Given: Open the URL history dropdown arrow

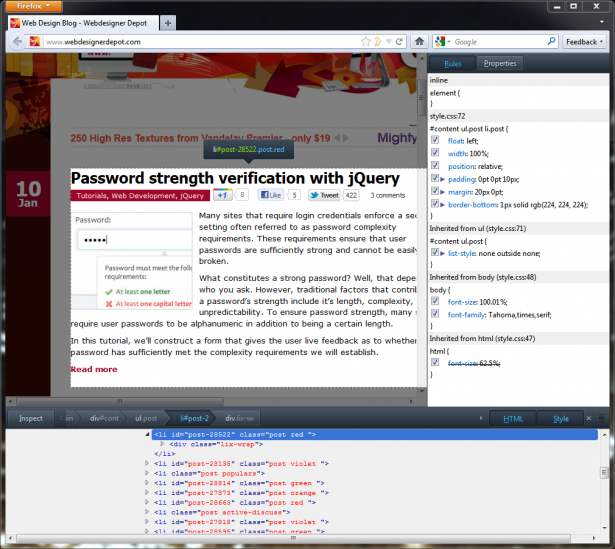Looking at the screenshot, I should pos(389,41).
